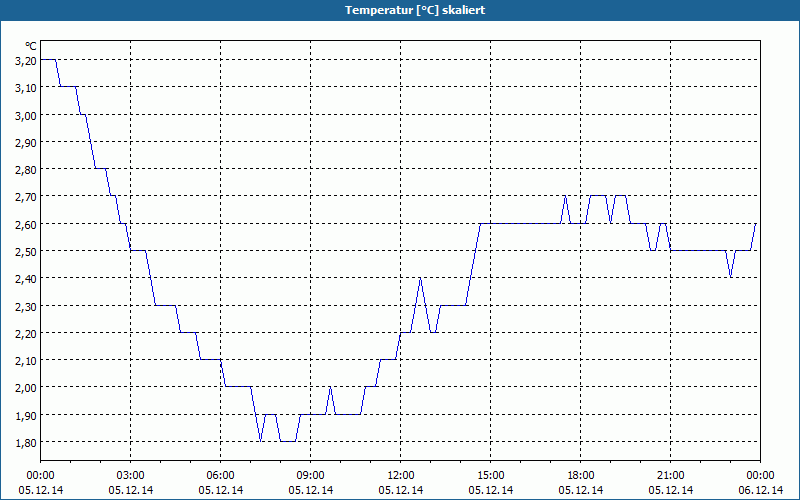Screen dimensions: 800x500
Task: Click the 06:00 time axis label
Action: (x=220, y=476)
